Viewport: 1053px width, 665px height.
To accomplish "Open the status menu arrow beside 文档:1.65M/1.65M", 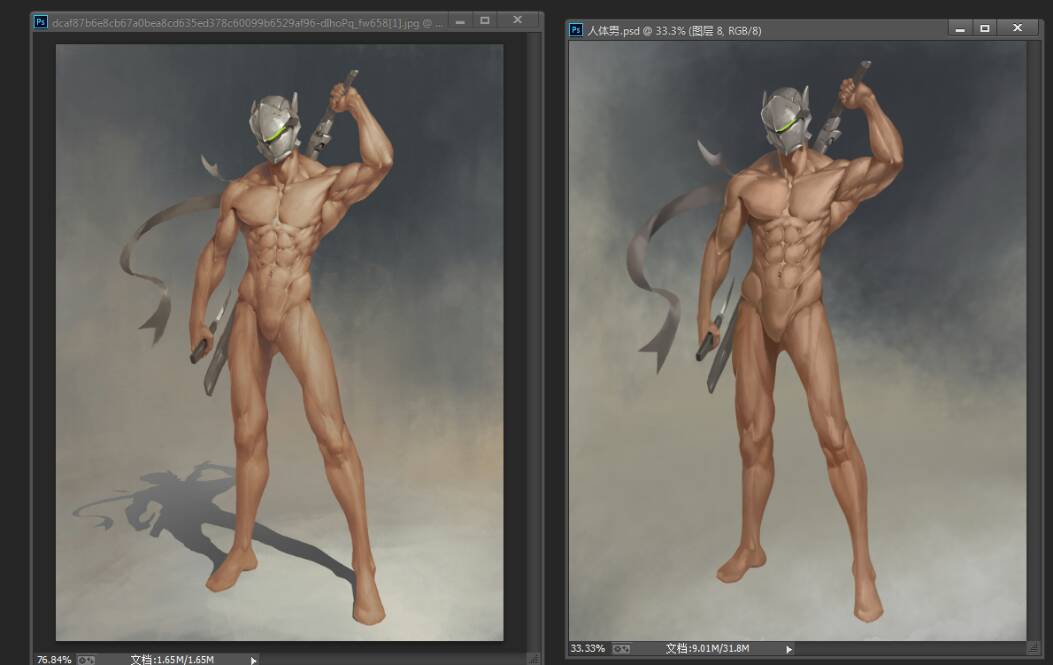I will click(x=253, y=660).
